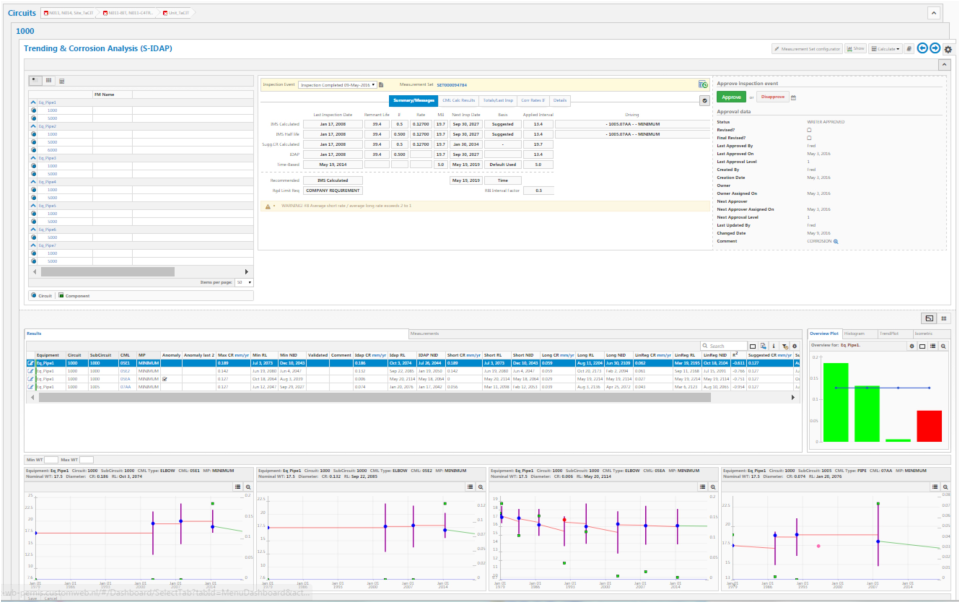Click the export icon above the Results table

pos(765,347)
